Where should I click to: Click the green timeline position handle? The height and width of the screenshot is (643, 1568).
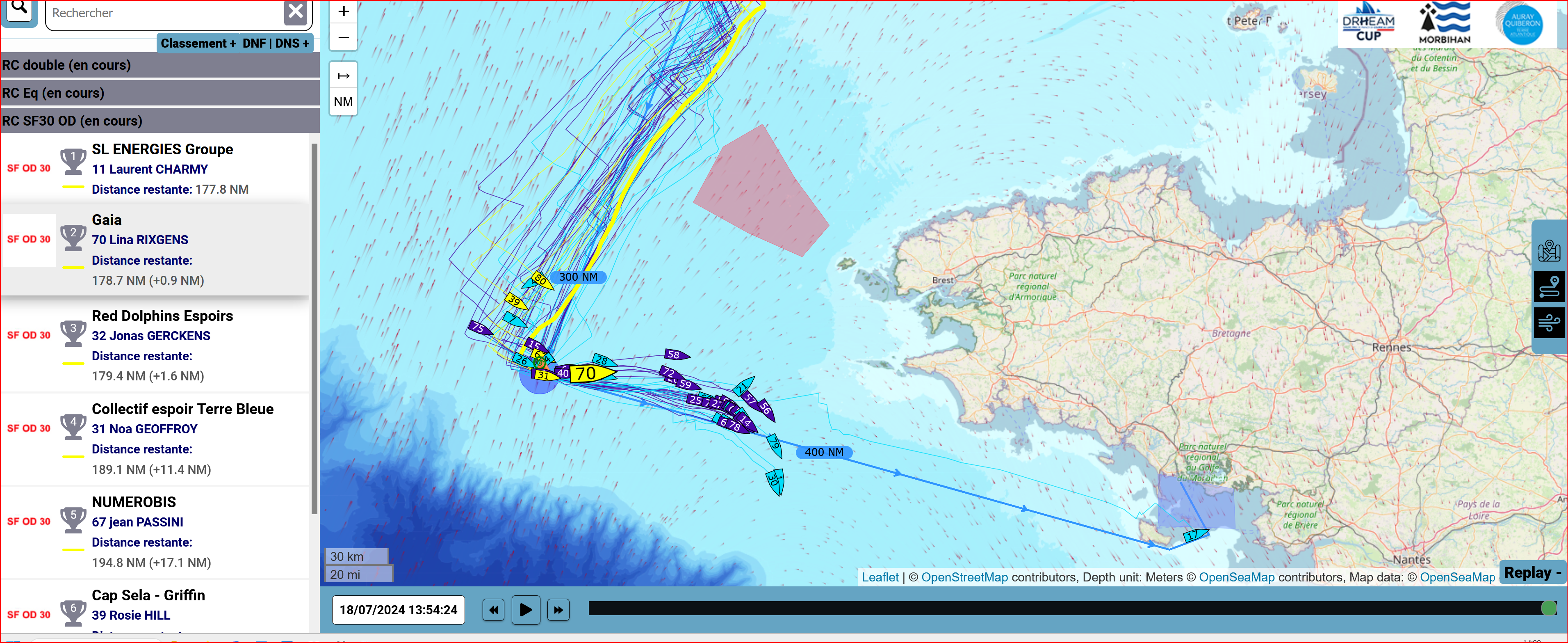pyautogui.click(x=1548, y=608)
